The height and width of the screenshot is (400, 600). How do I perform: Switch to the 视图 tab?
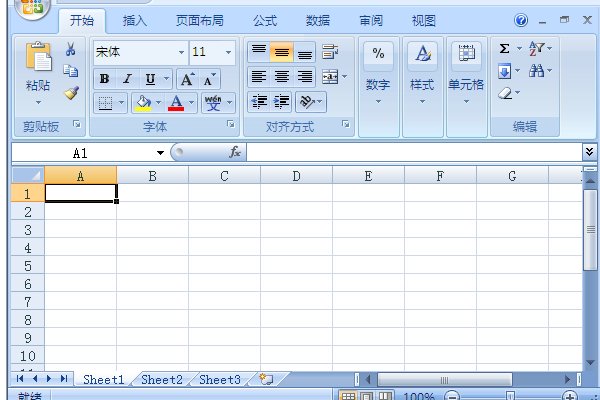pos(424,21)
